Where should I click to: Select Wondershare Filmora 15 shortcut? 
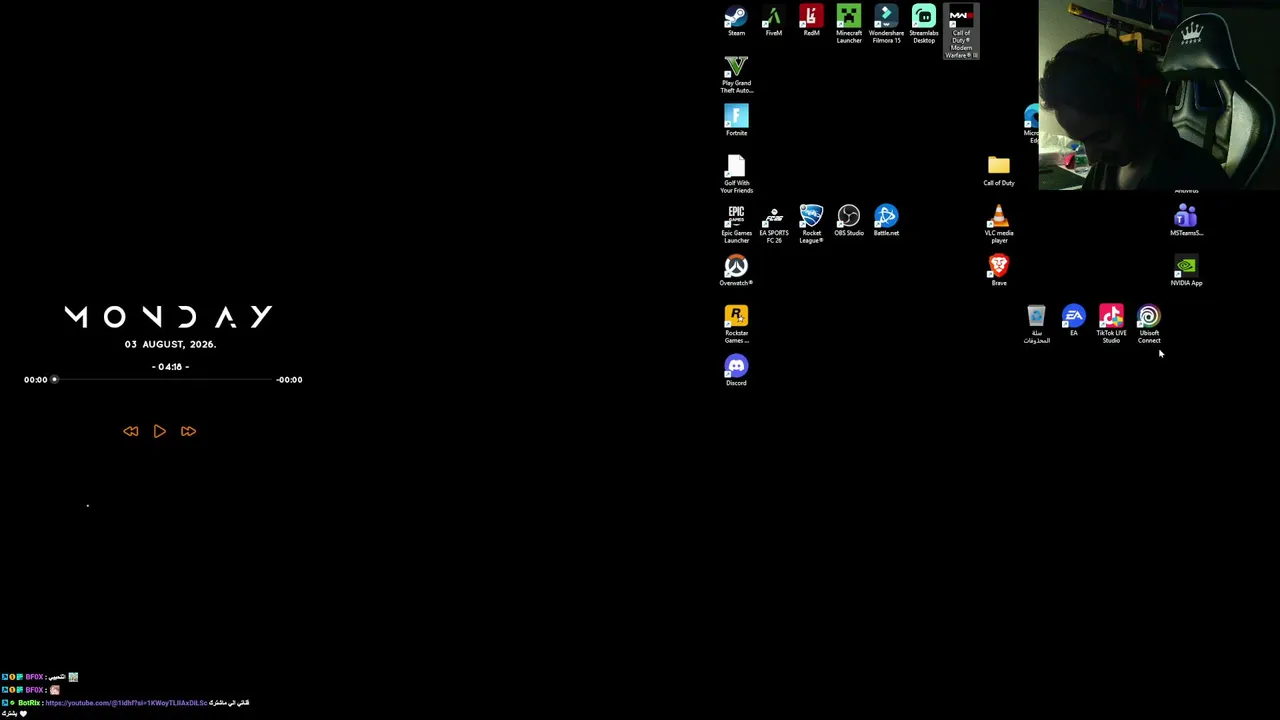(x=886, y=24)
